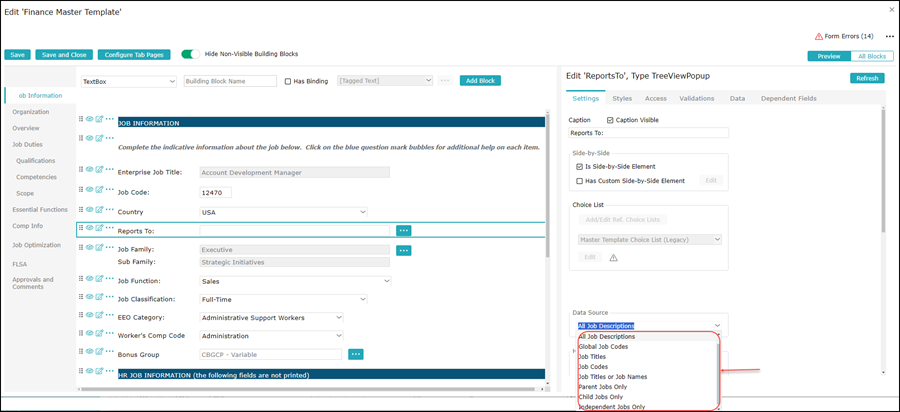Open edit icon for HR JOB INFORMATION header row
The image size is (900, 412).
[99, 371]
